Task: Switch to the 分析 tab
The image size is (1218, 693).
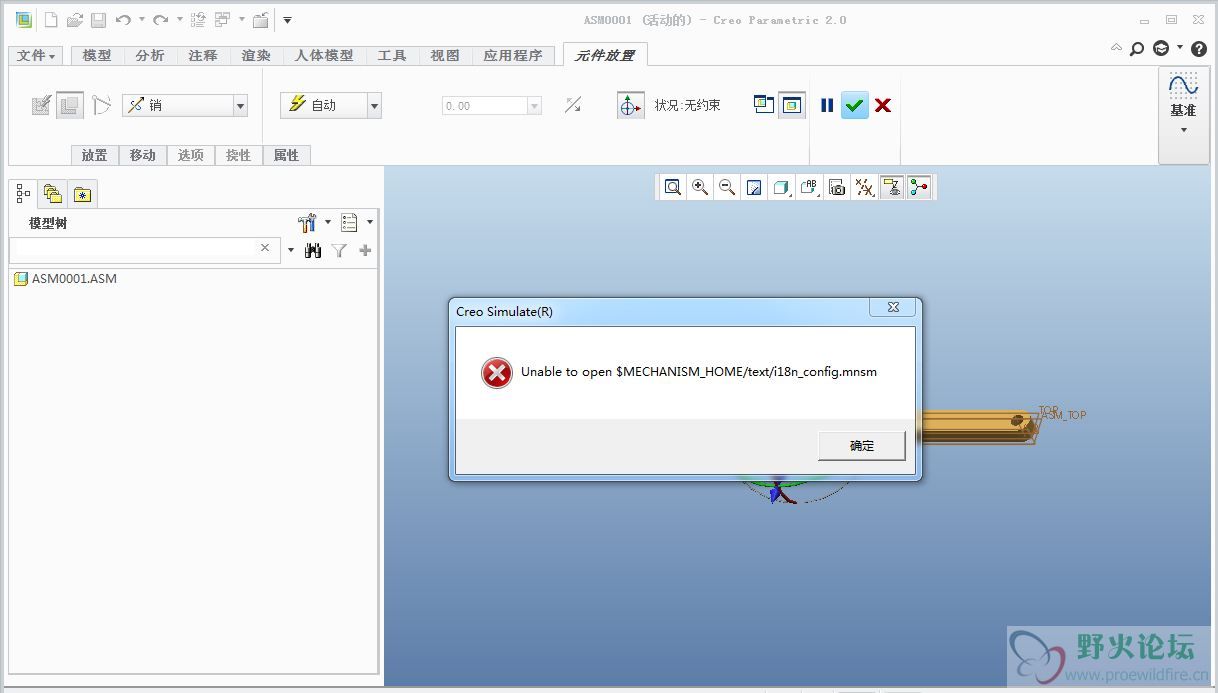Action: (x=150, y=56)
